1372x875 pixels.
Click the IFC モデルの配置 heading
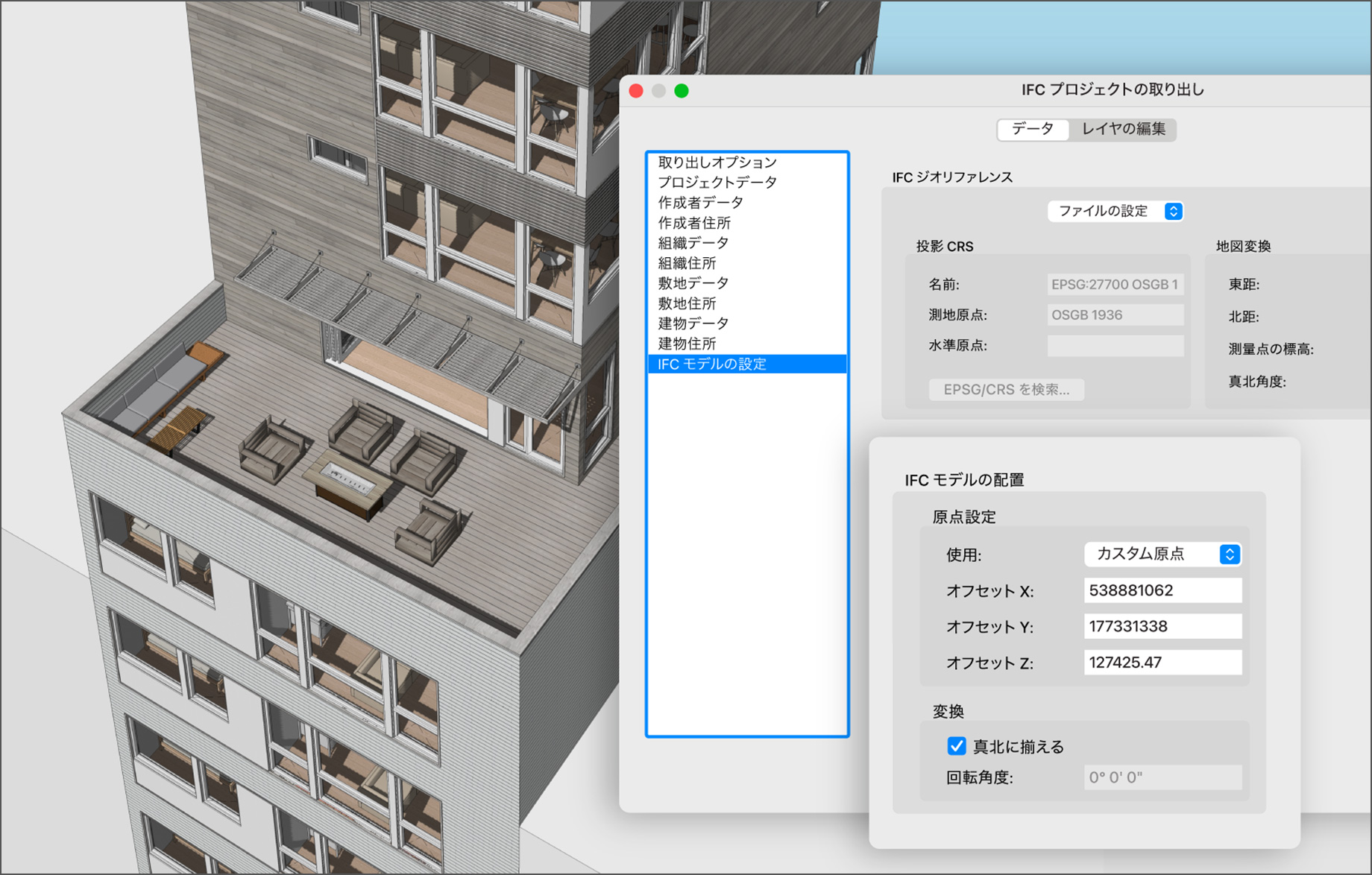[964, 480]
